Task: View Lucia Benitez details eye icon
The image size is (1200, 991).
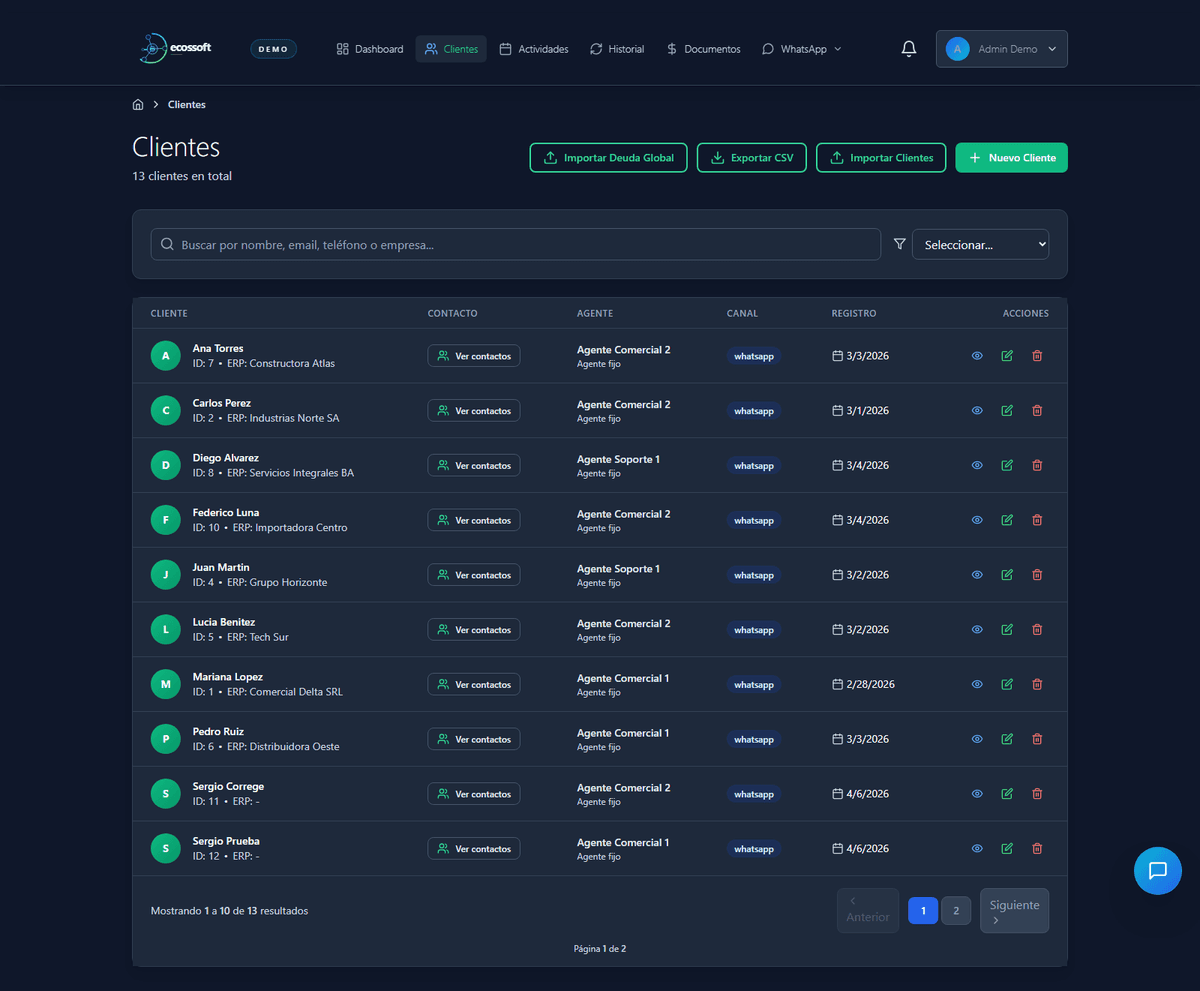Action: [977, 630]
